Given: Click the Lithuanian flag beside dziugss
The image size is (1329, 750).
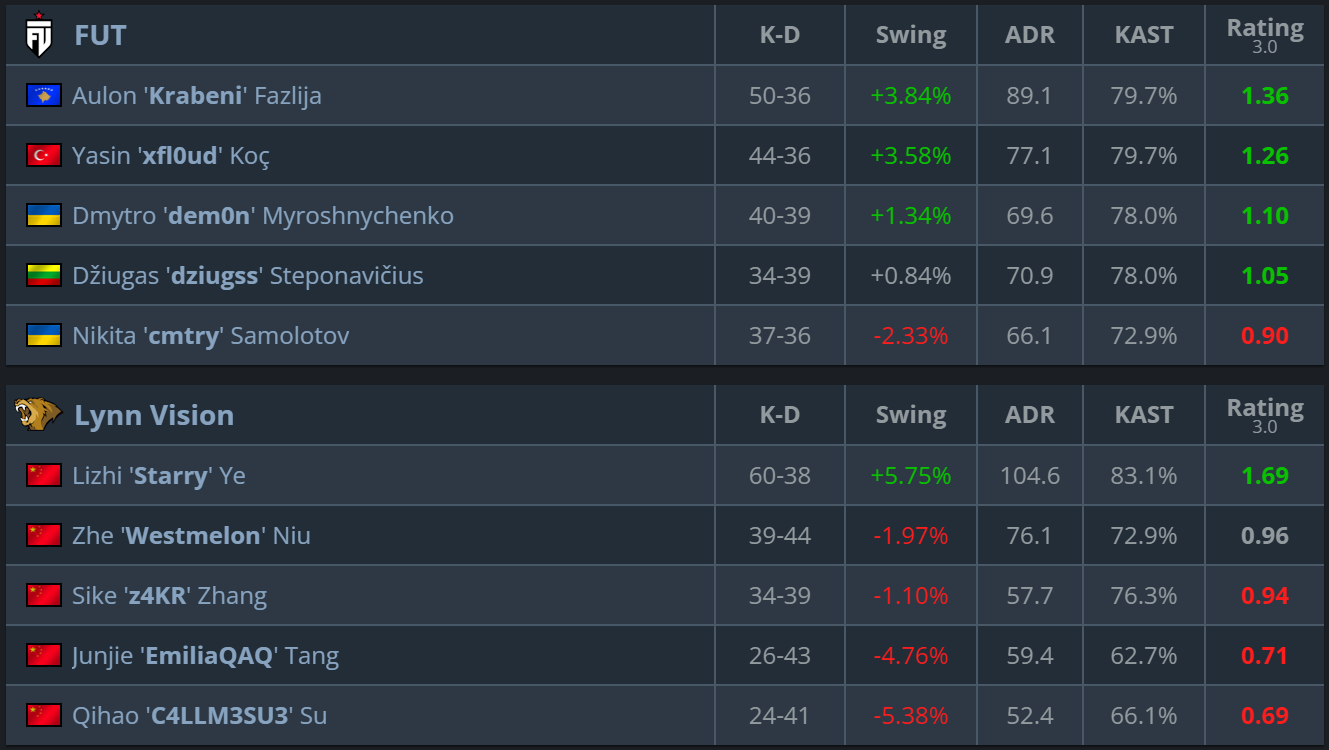Looking at the screenshot, I should 44,275.
